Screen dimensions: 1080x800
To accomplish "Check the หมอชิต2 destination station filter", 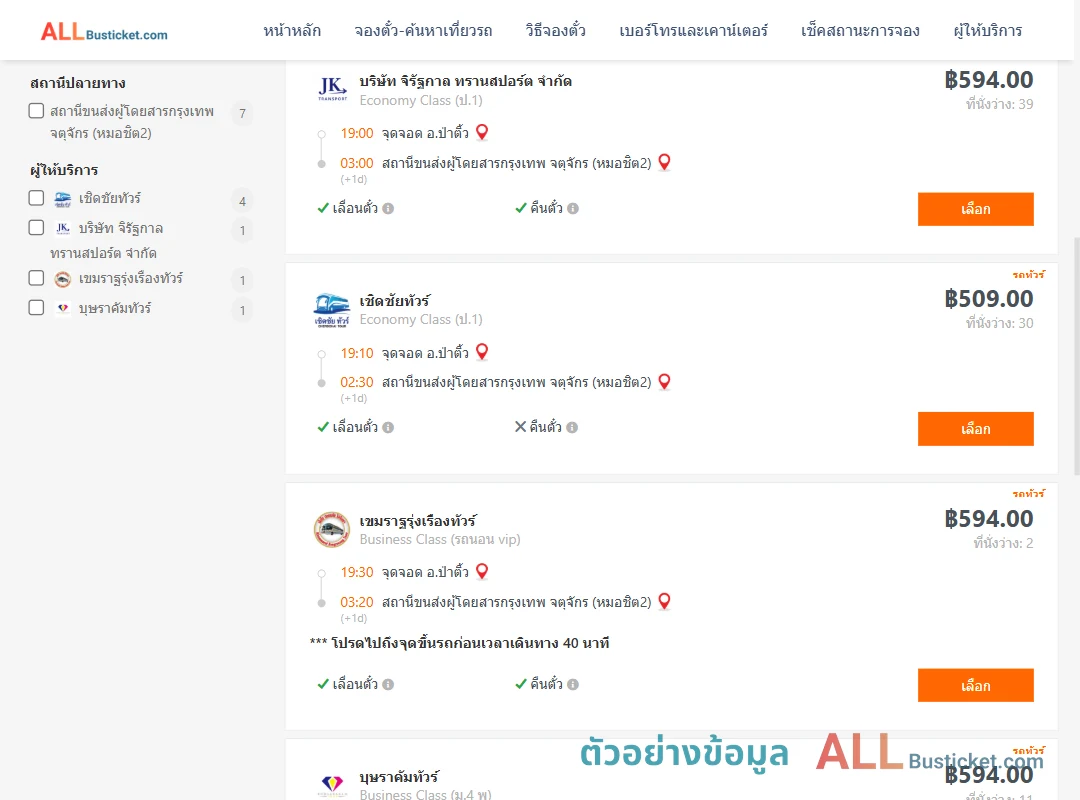I will pos(37,111).
